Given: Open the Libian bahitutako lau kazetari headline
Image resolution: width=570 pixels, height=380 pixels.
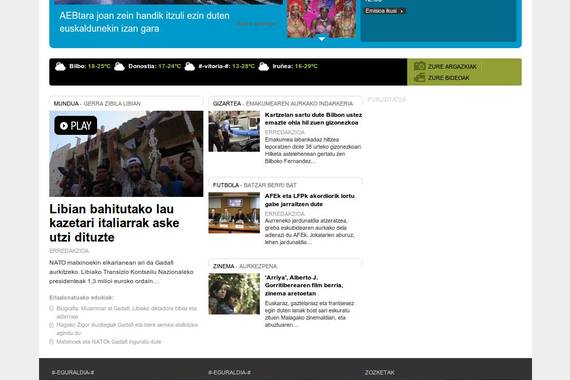Looking at the screenshot, I should pos(114,223).
